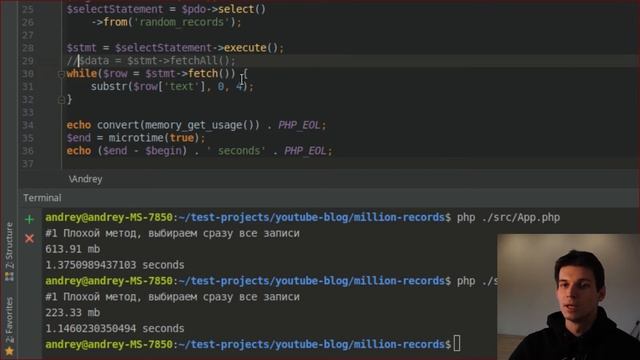Click the php ./src/App.php command in first prompt
This screenshot has width=640, height=360.
coord(508,218)
